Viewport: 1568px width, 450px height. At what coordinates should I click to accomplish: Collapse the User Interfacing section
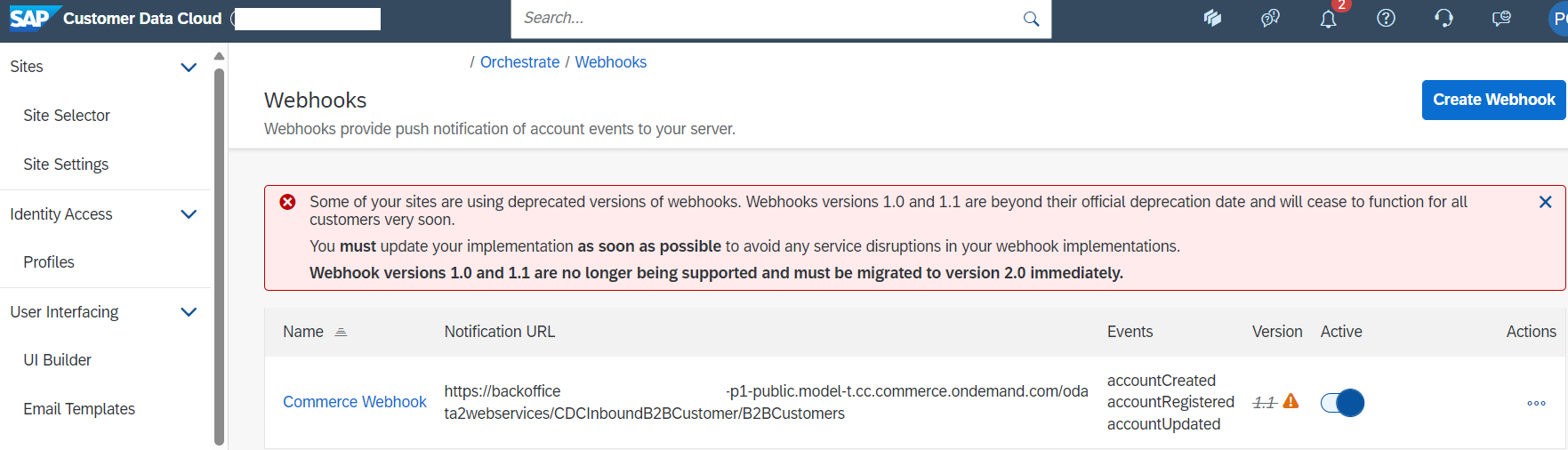pyautogui.click(x=189, y=312)
